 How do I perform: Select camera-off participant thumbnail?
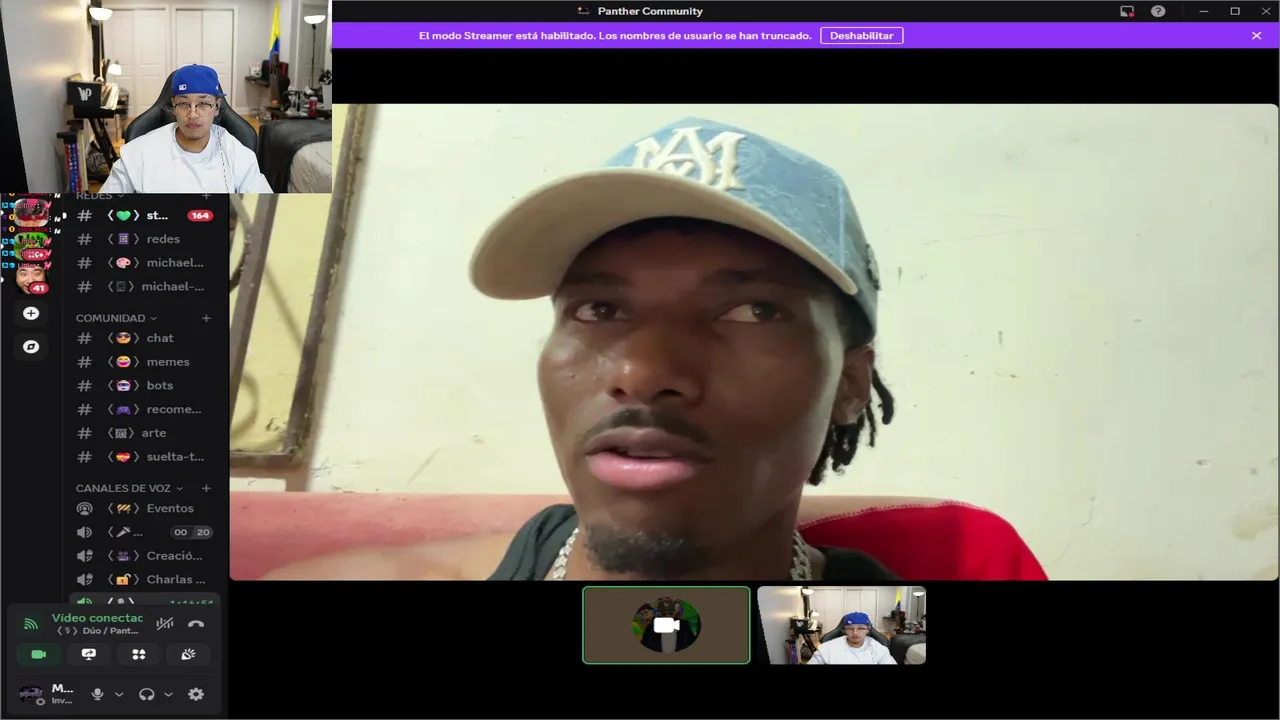tap(666, 625)
